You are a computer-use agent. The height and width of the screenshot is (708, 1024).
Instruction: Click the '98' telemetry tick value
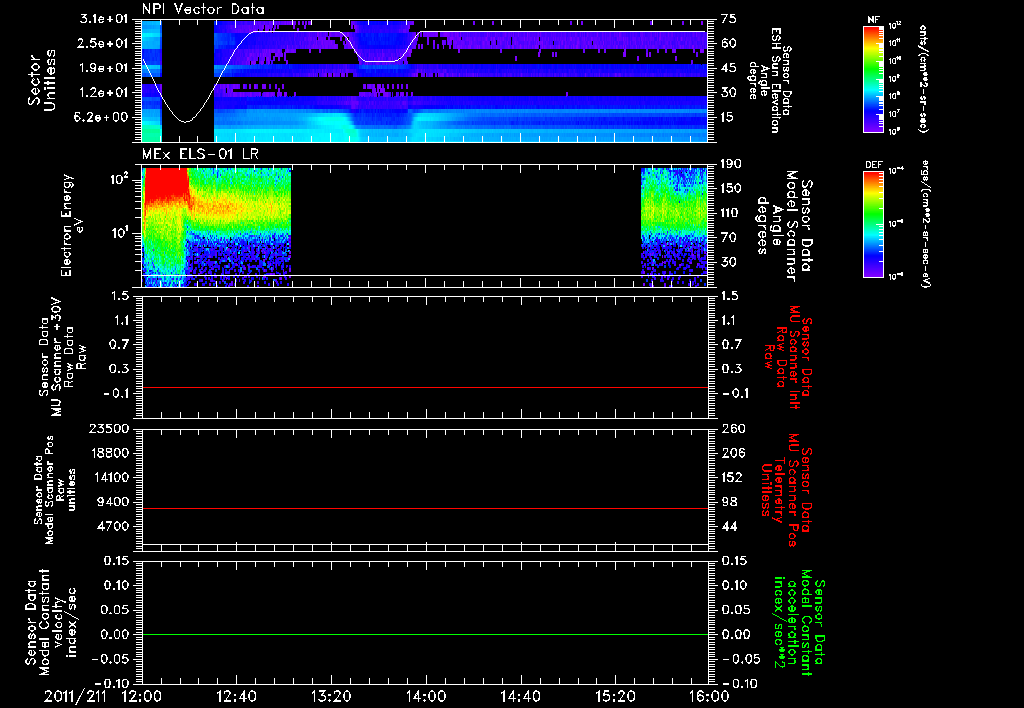point(729,502)
